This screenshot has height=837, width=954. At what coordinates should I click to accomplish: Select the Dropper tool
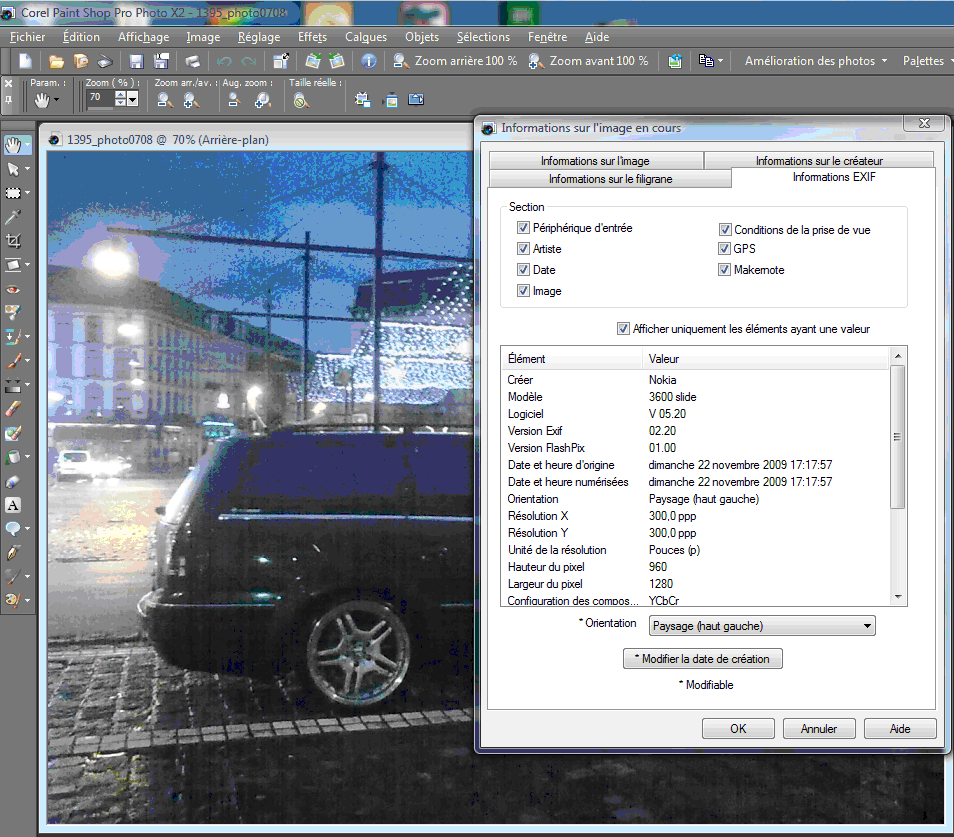point(13,217)
